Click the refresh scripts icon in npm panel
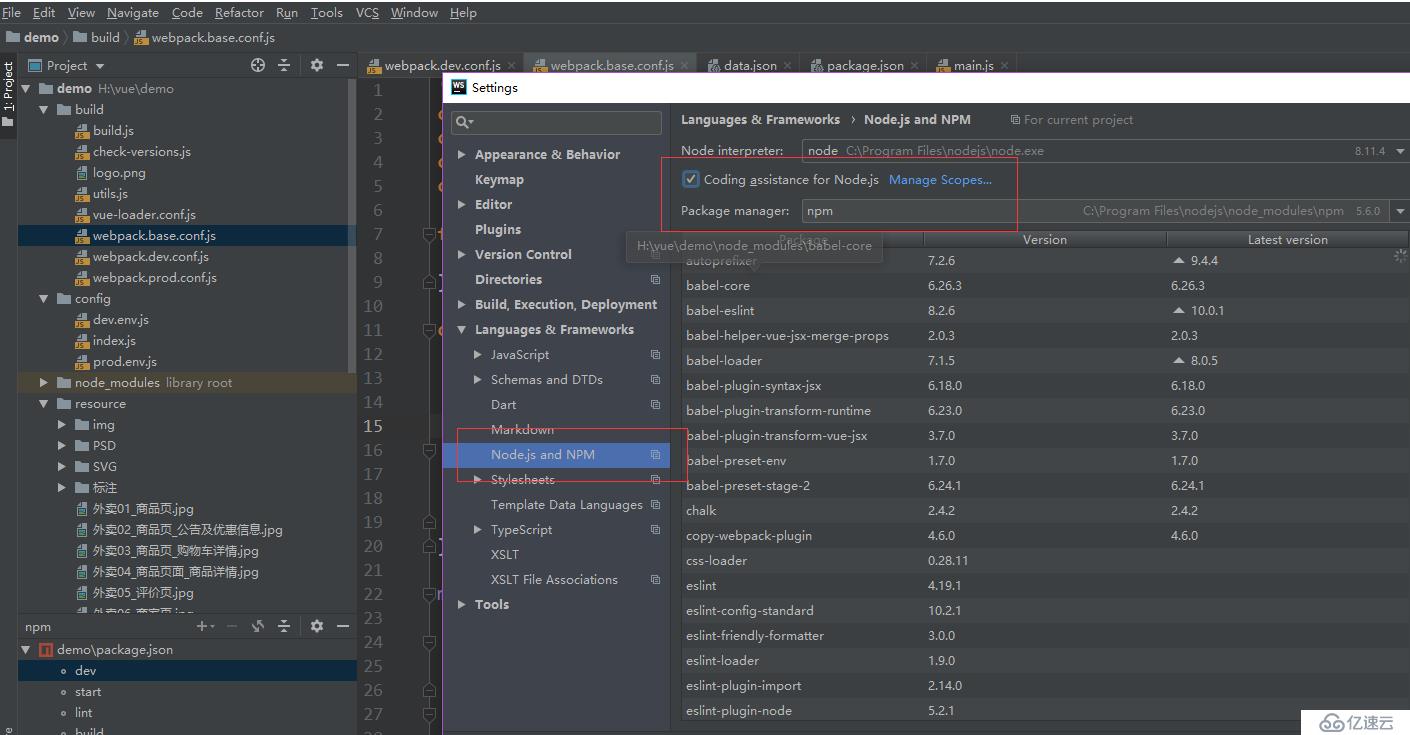 point(258,626)
